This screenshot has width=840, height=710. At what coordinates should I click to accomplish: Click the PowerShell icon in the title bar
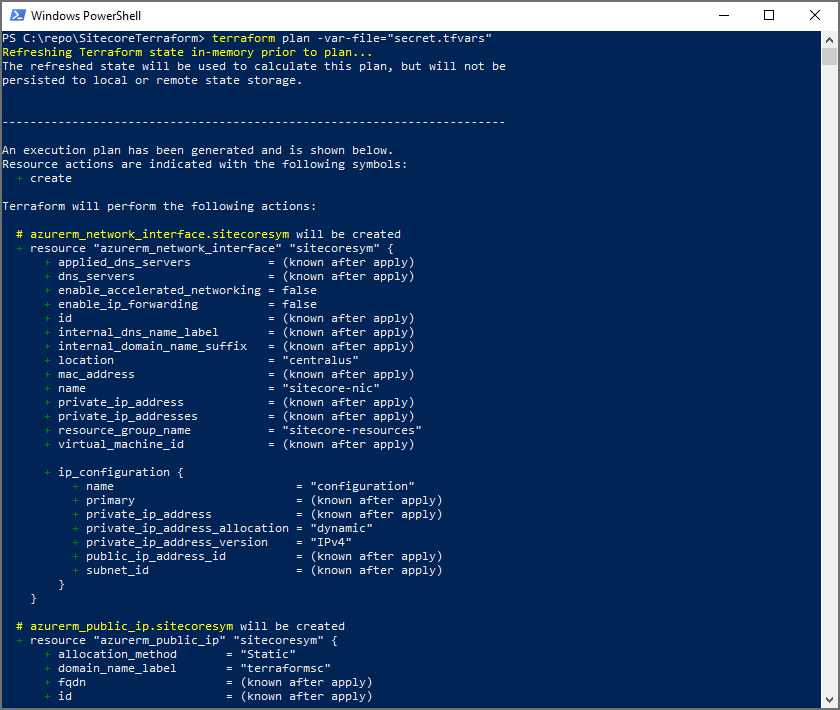(15, 15)
